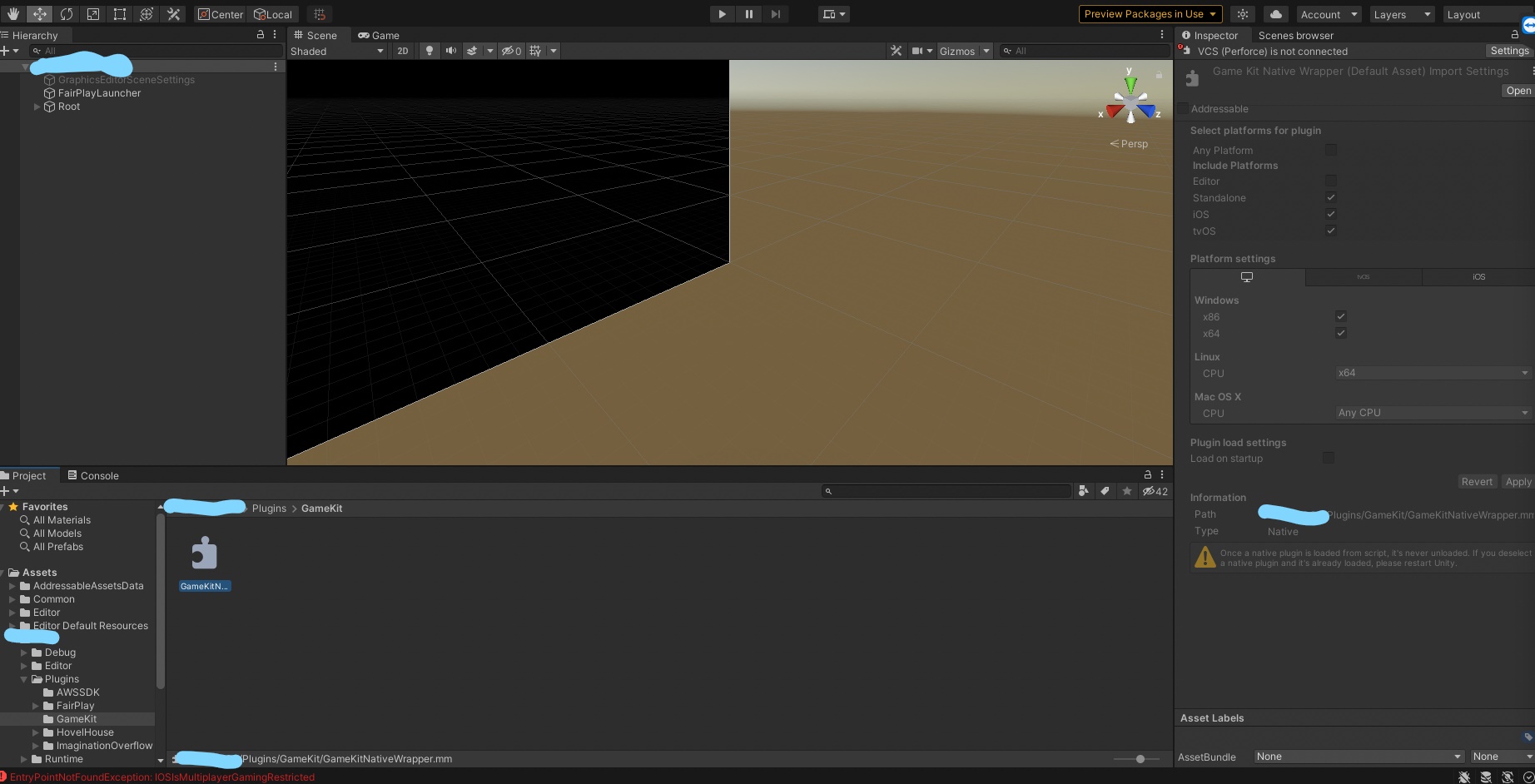Open scene component tools icon
Viewport: 1535px width, 784px height.
[896, 51]
